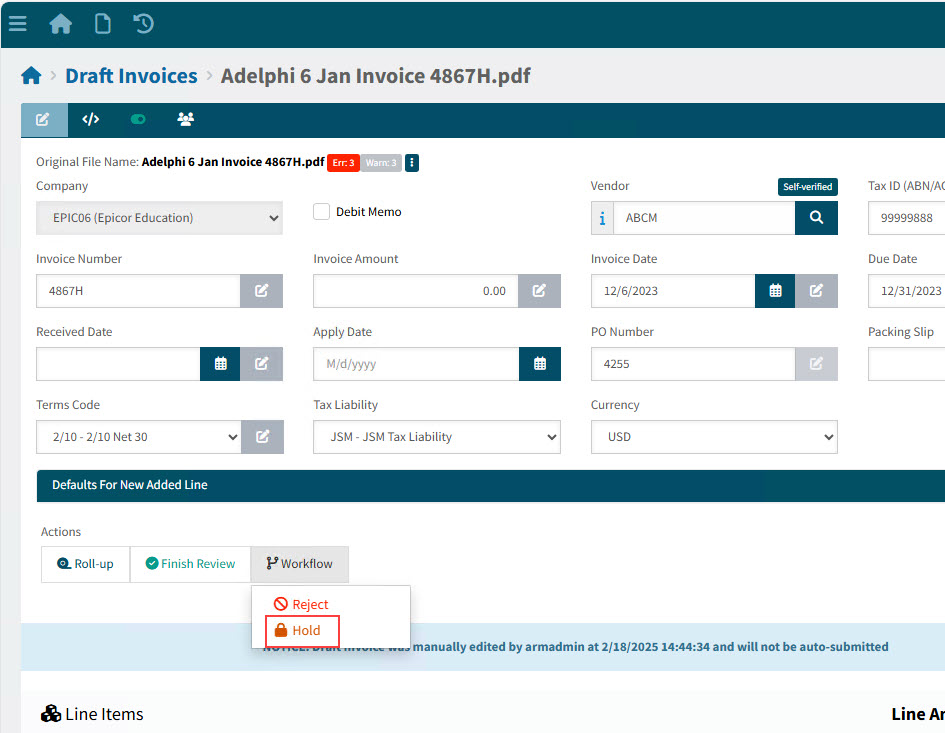Screen dimensions: 945x733
Task: Click the home icon in top bar
Action: (61, 23)
